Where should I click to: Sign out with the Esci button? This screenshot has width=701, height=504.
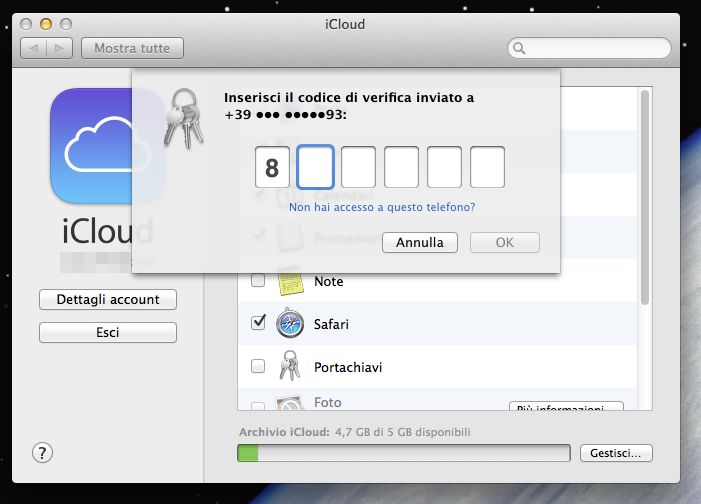click(x=108, y=333)
